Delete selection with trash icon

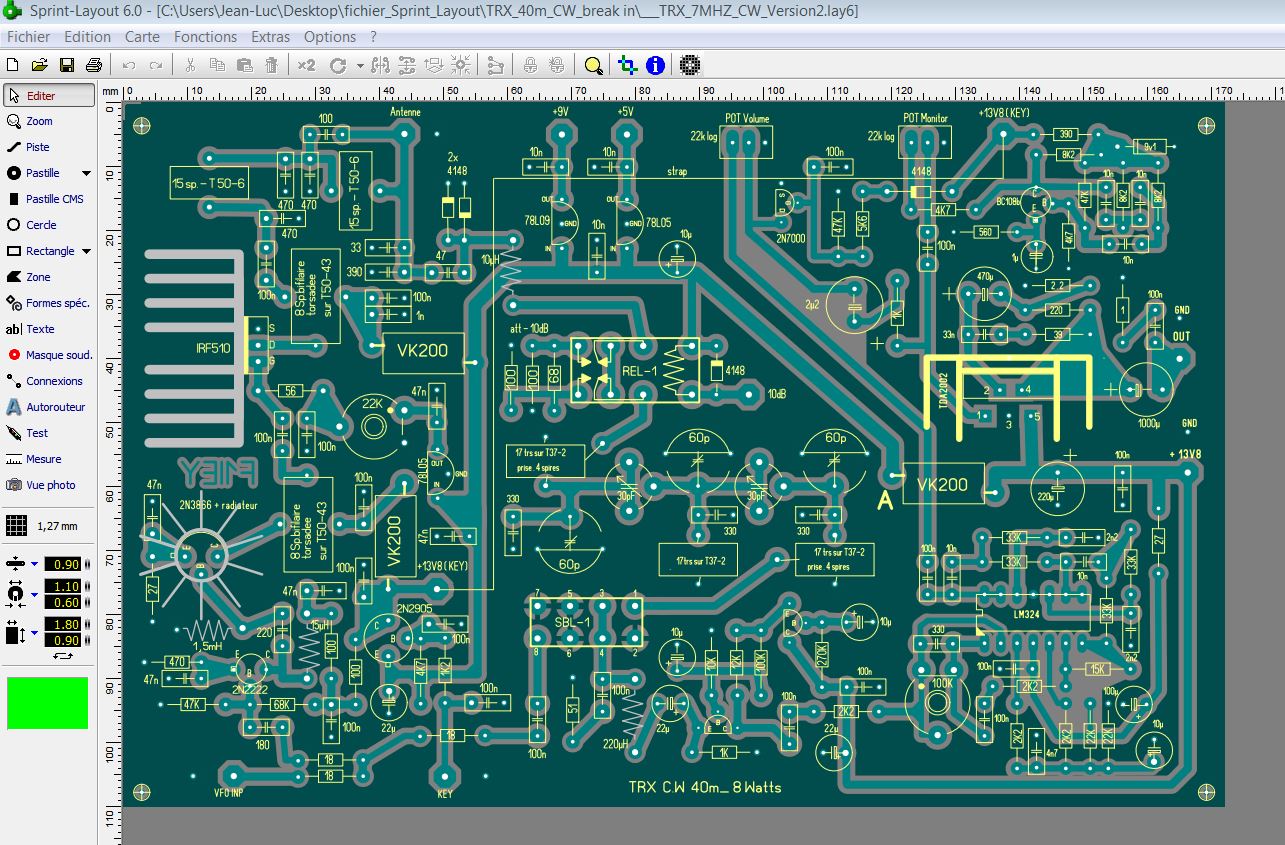coord(271,65)
